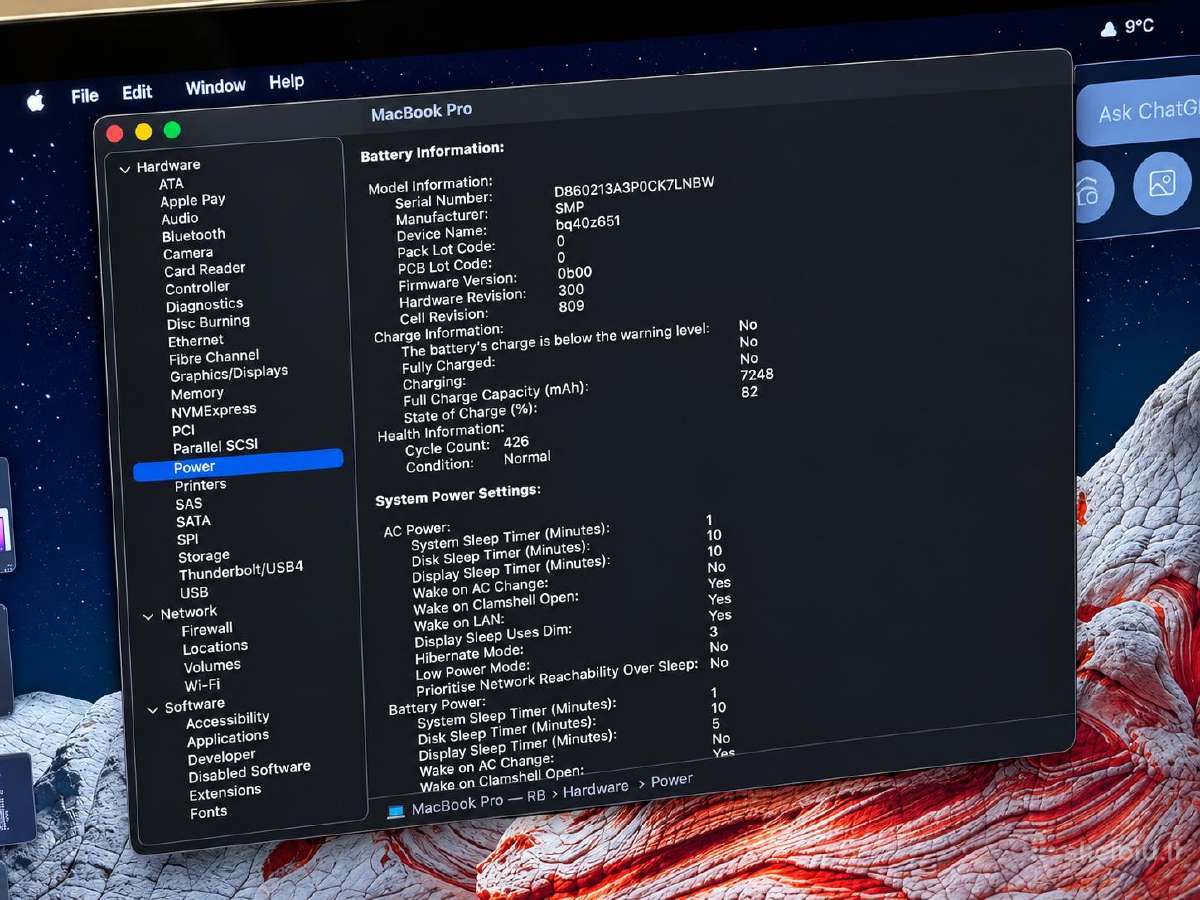The image size is (1200, 900).
Task: Open the Edit menu
Action: pyautogui.click(x=137, y=92)
